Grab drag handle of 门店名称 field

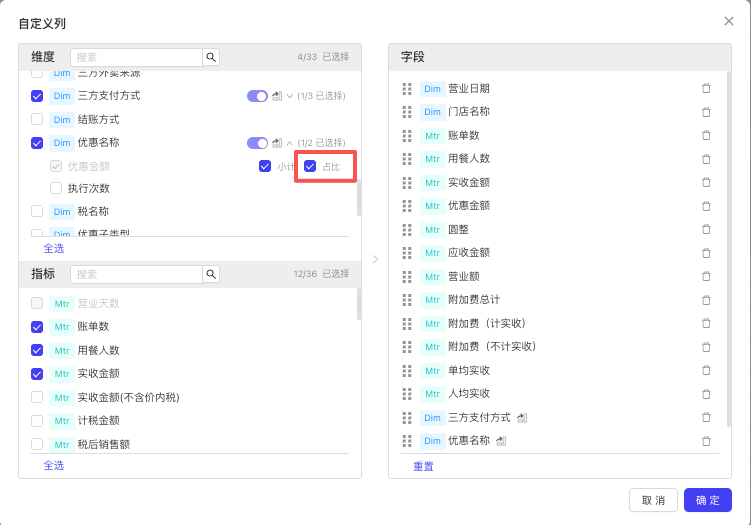(407, 112)
